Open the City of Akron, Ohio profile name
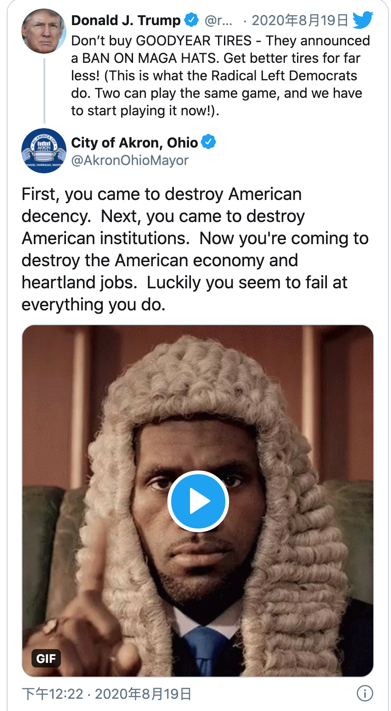Viewport: 391px width, 711px height. coord(135,143)
